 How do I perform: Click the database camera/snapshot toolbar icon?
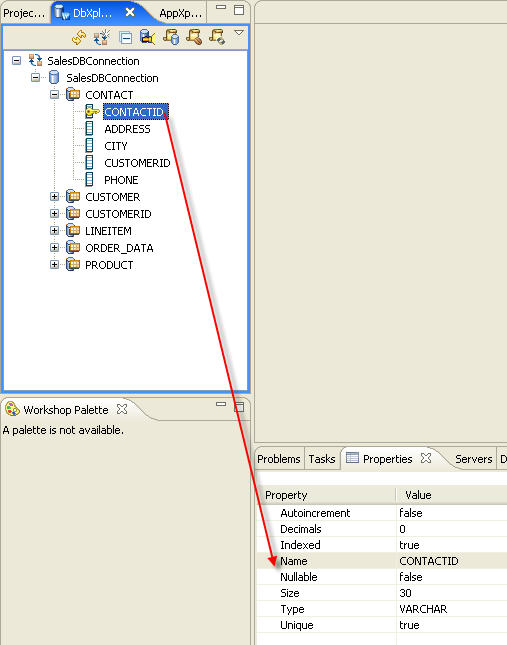coord(147,37)
